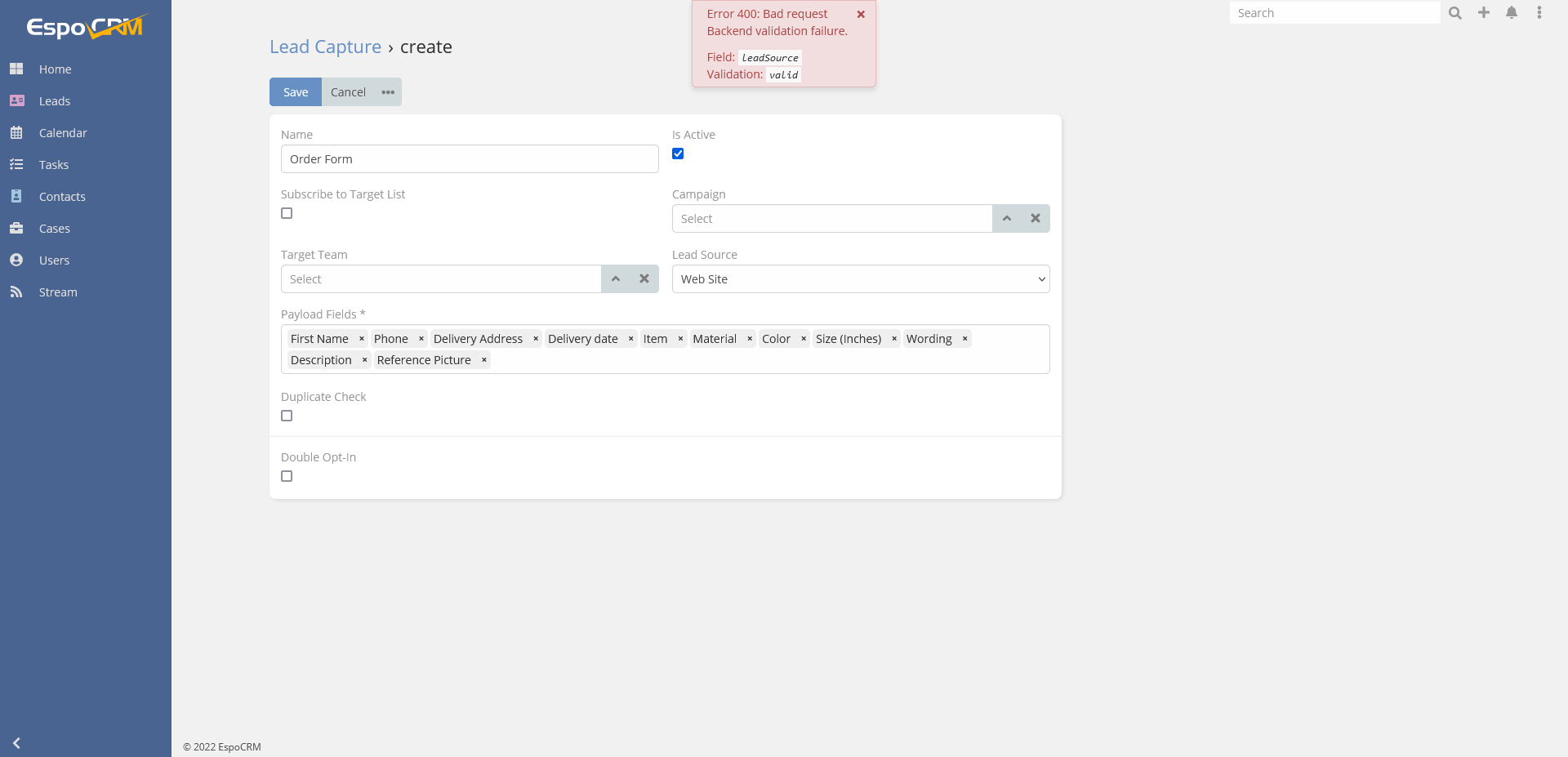
Task: Enable Subscribe to Target List checkbox
Action: (287, 214)
